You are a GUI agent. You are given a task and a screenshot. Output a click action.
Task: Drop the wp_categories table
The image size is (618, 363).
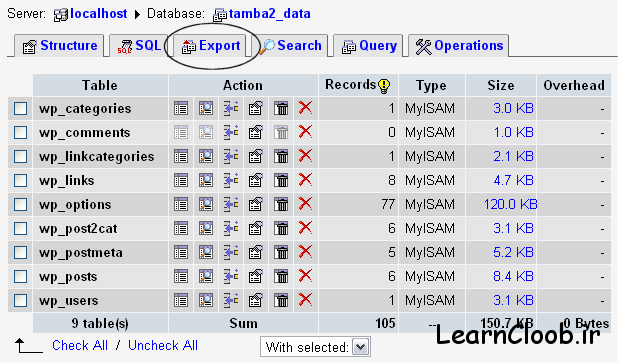pyautogui.click(x=305, y=108)
